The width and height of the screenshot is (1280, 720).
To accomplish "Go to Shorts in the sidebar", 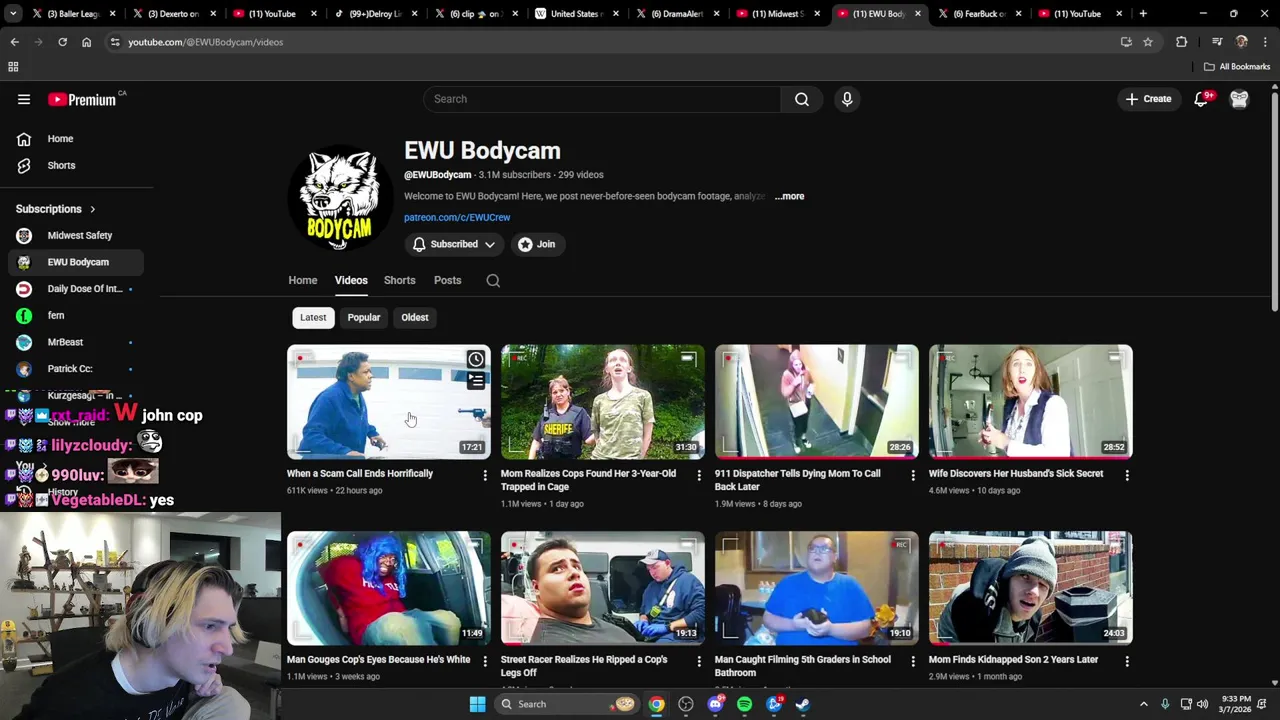I will 76,166.
